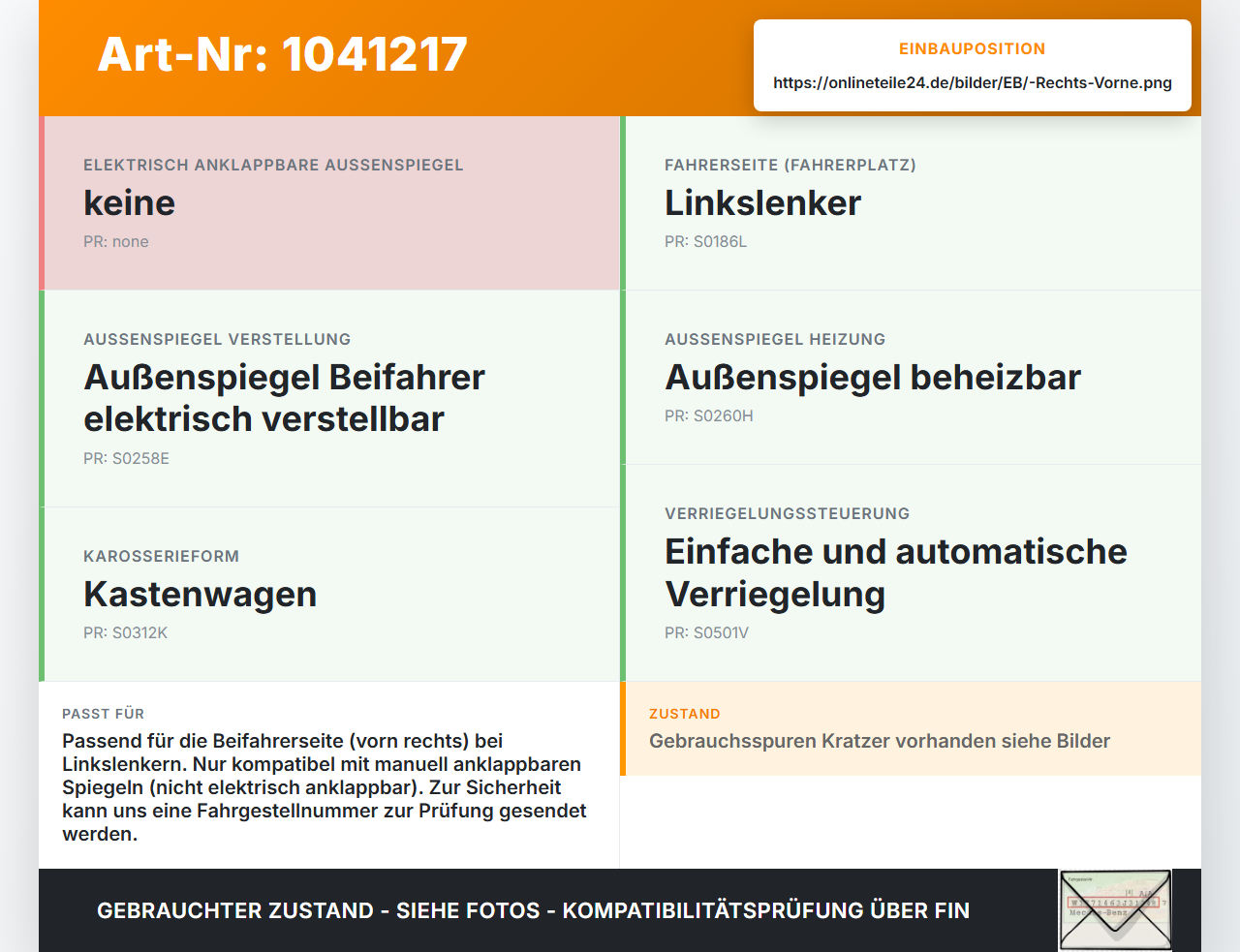Select the red 'keine' folding mirror card

pos(329,203)
